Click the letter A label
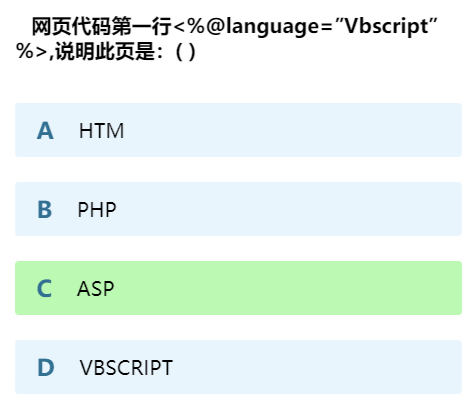 pyautogui.click(x=45, y=131)
